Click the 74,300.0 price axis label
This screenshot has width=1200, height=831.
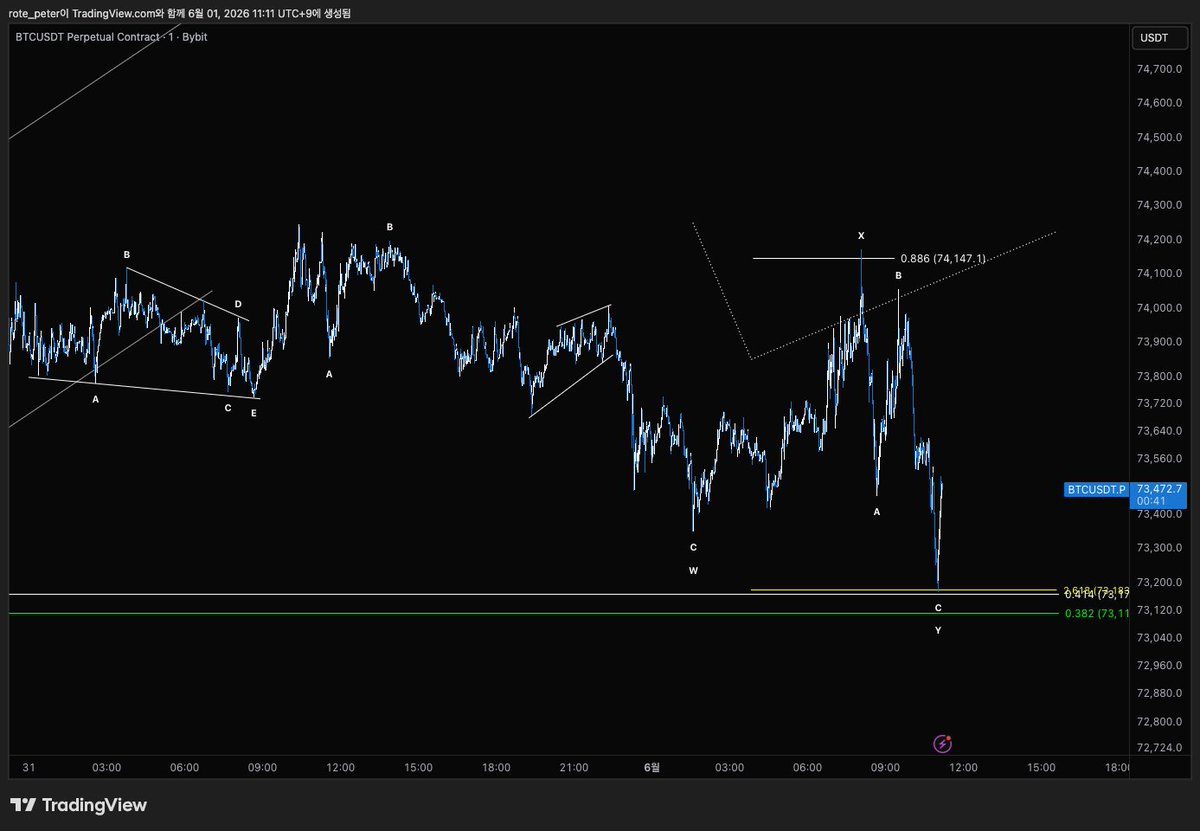coord(1158,205)
